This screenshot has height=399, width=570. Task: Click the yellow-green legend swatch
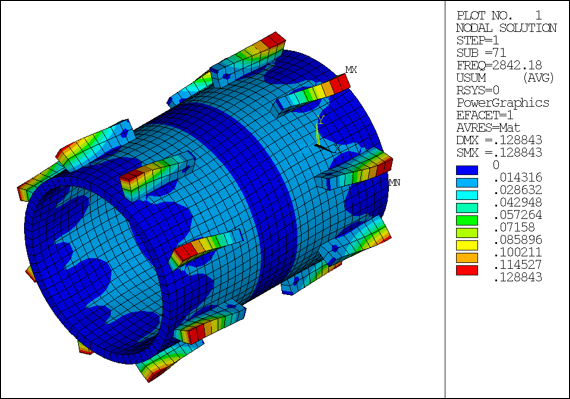467,233
